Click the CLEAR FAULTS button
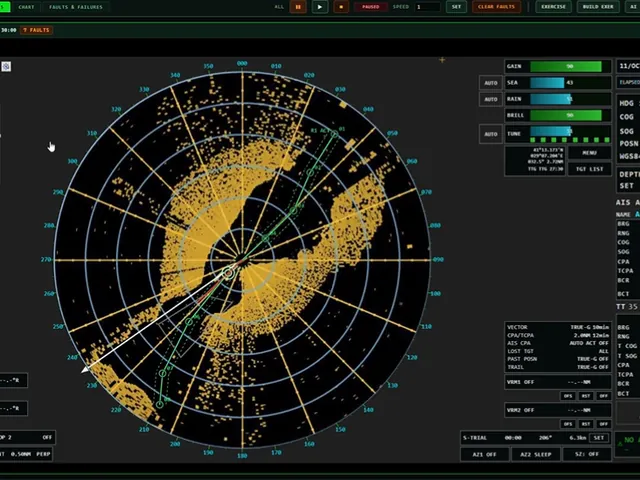The image size is (640, 480). [496, 7]
